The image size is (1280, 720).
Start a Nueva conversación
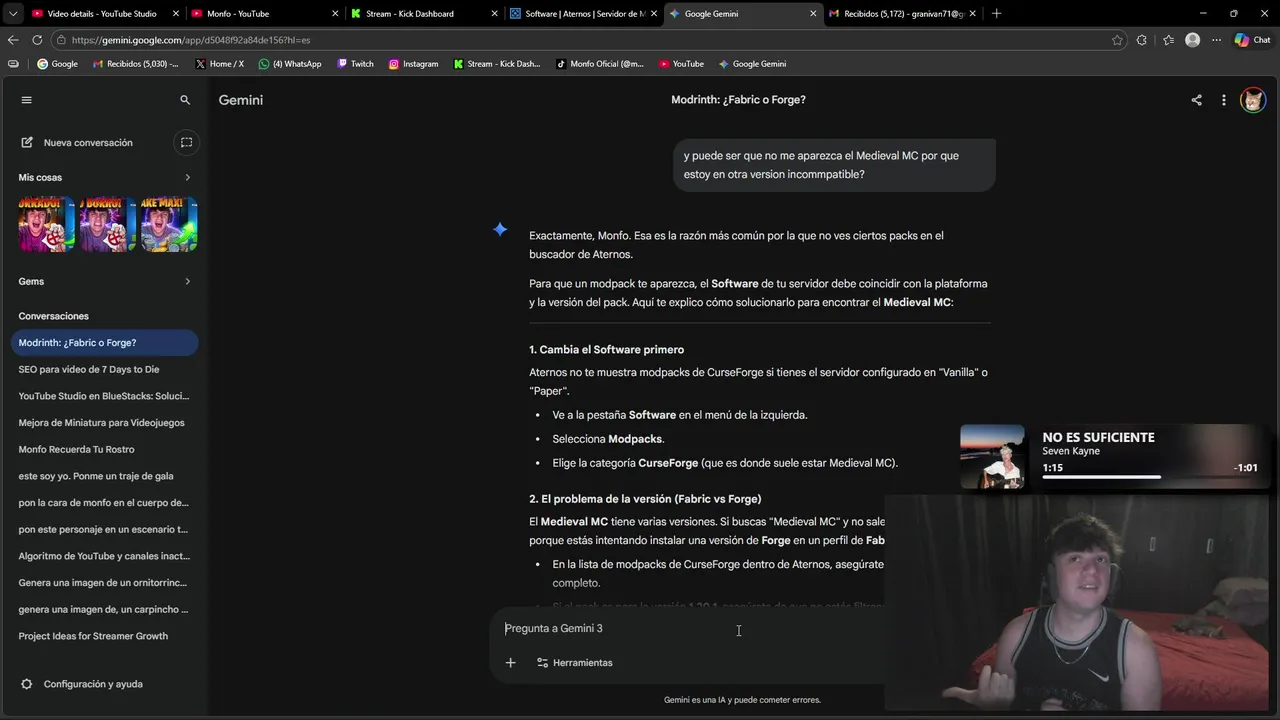pos(77,142)
